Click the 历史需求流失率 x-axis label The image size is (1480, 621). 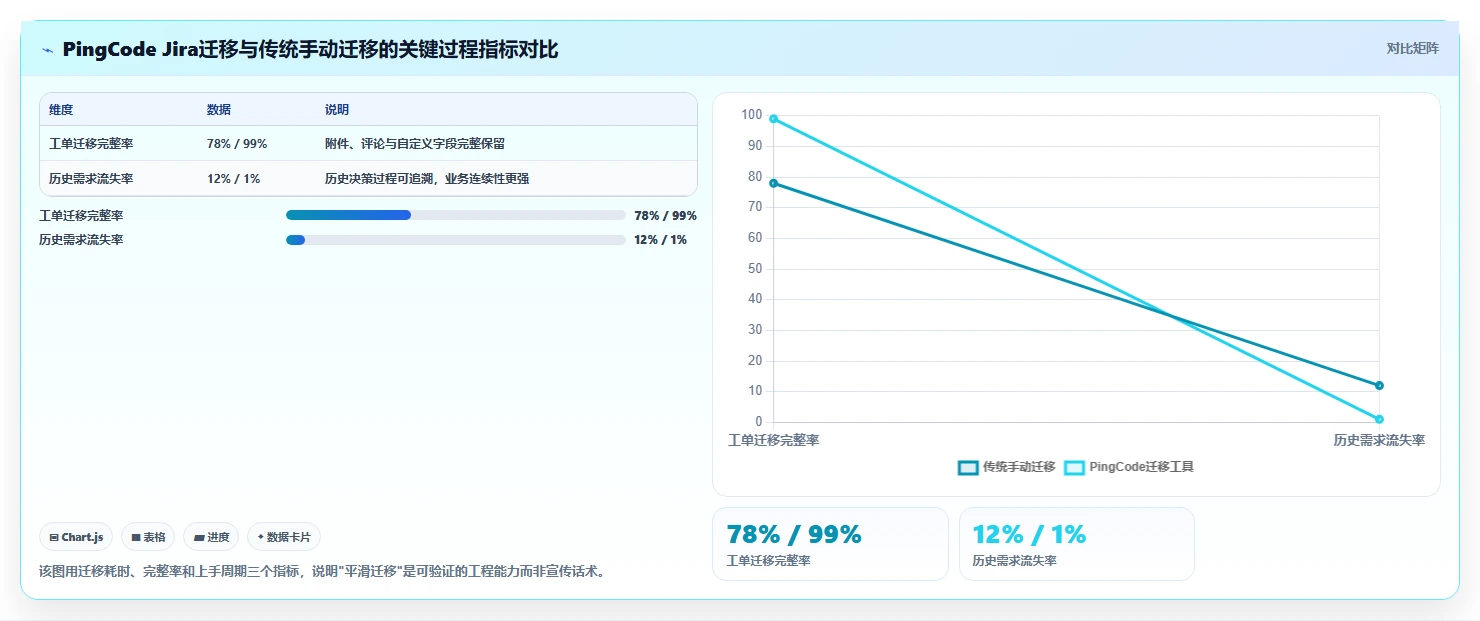coord(1379,440)
